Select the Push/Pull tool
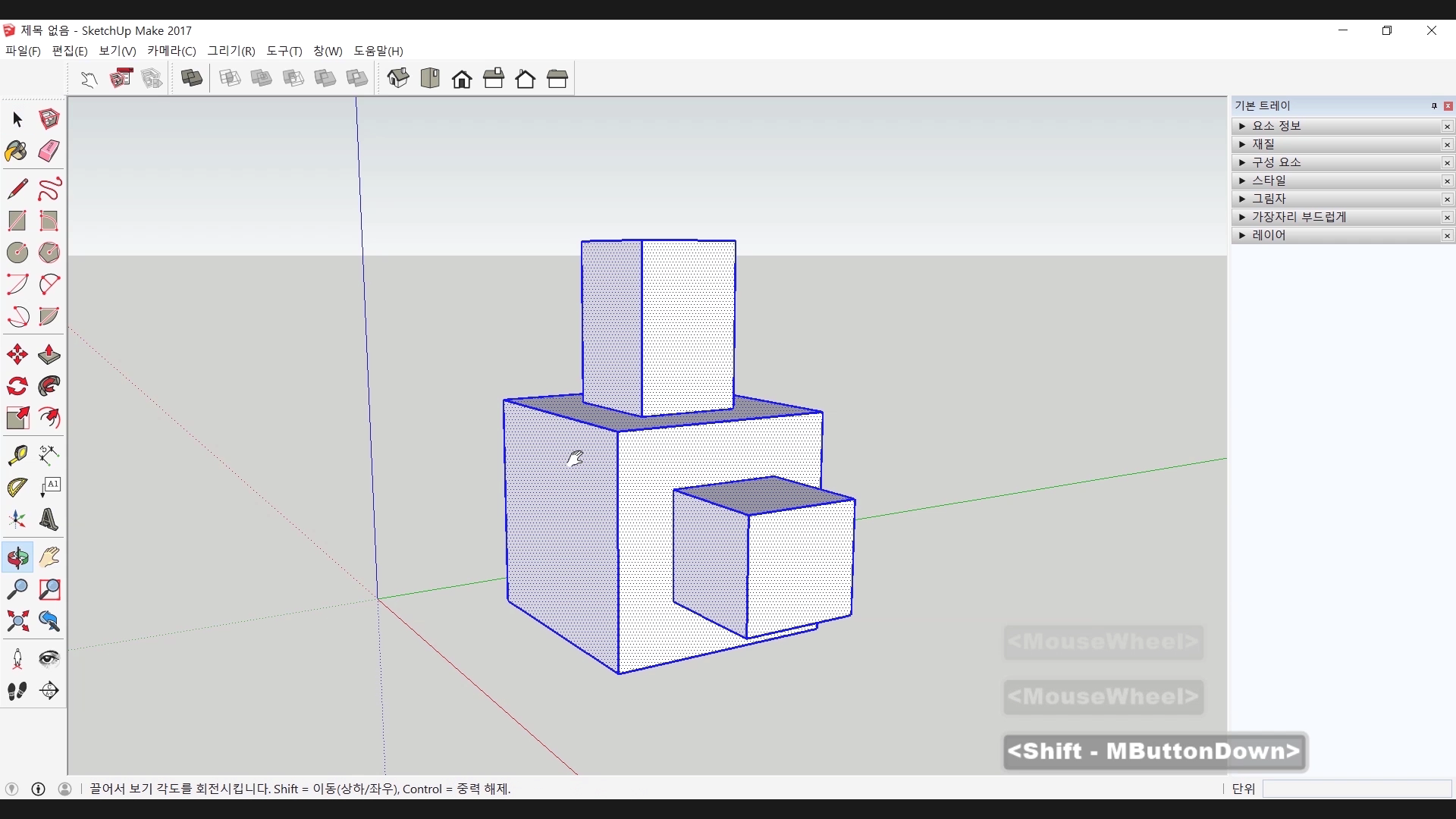Image resolution: width=1456 pixels, height=819 pixels. coord(49,354)
